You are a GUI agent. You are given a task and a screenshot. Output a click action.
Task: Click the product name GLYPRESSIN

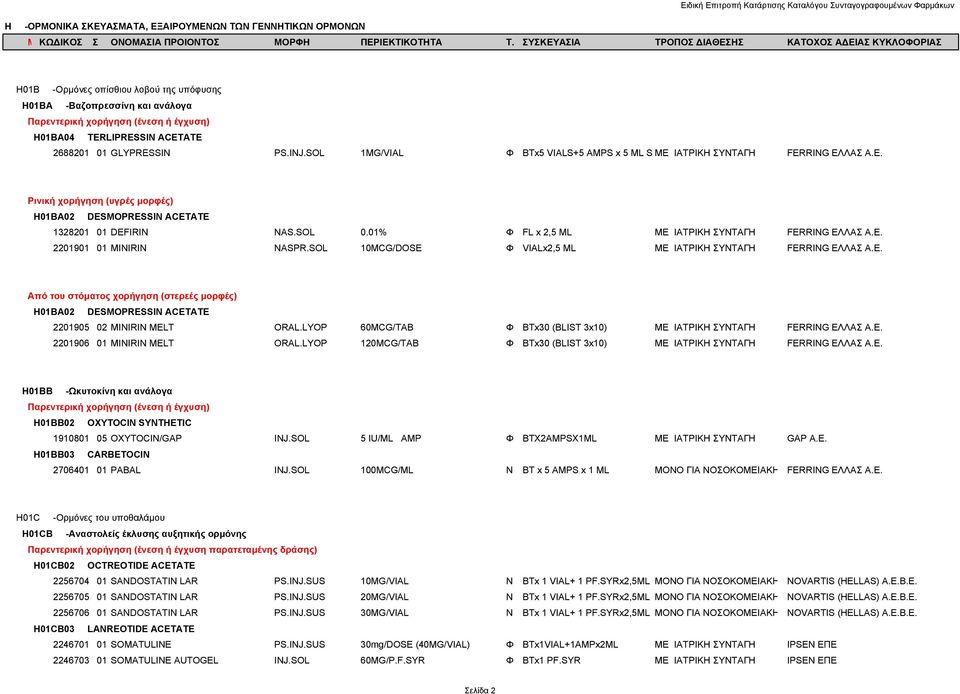140,153
